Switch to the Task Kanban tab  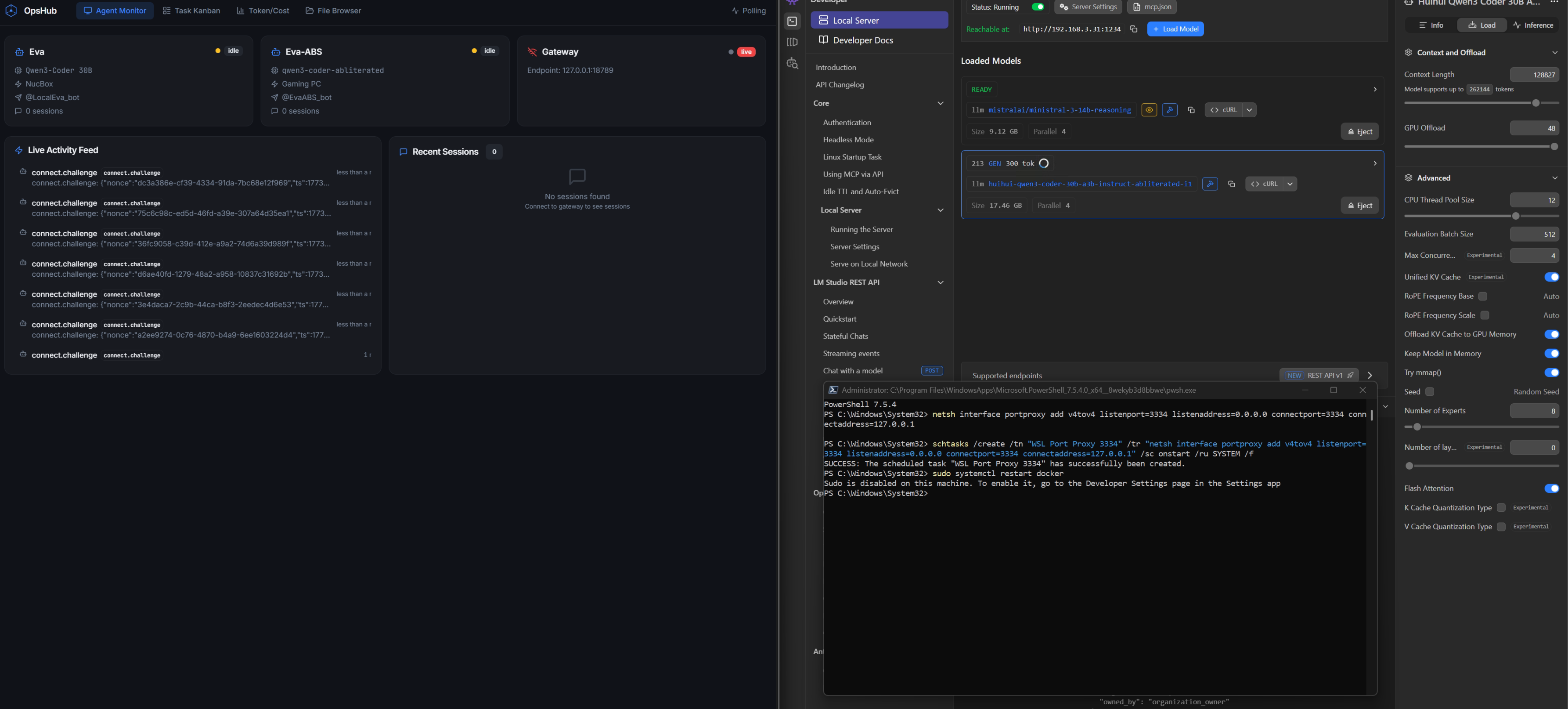(192, 11)
